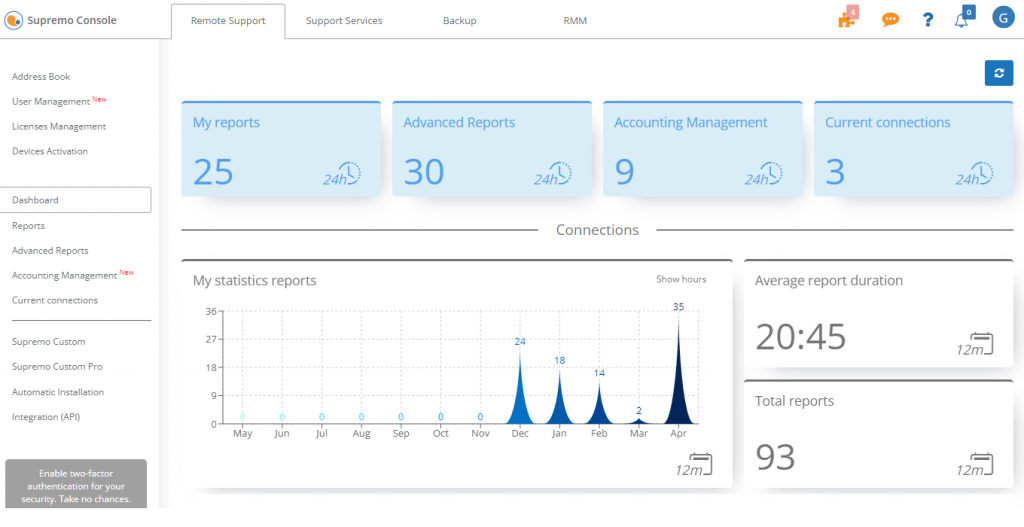Open the Advanced Reports summary card
The image size is (1024, 527).
[x=491, y=148]
